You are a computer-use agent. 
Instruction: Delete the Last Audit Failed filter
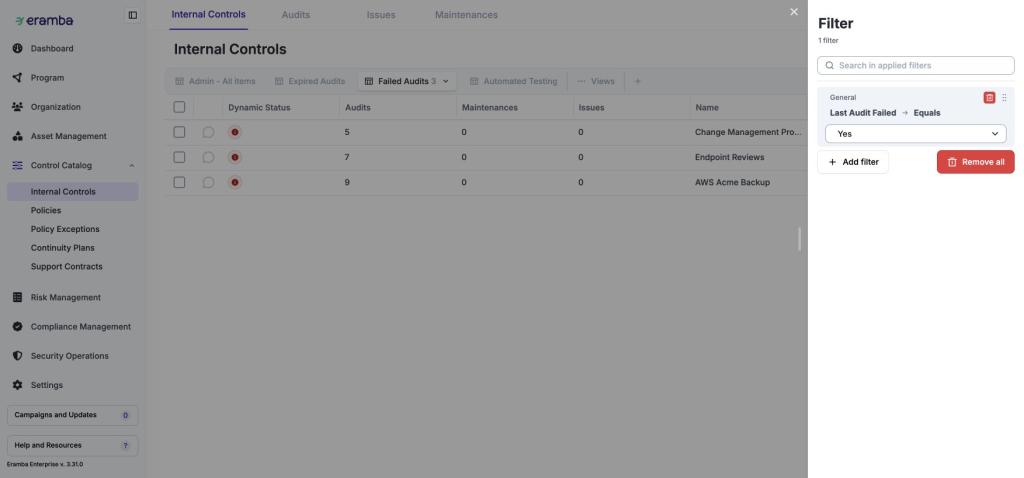pos(989,98)
